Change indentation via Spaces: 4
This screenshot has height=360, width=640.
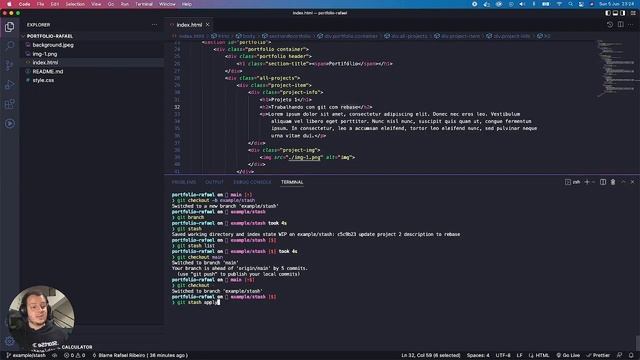click(x=478, y=356)
